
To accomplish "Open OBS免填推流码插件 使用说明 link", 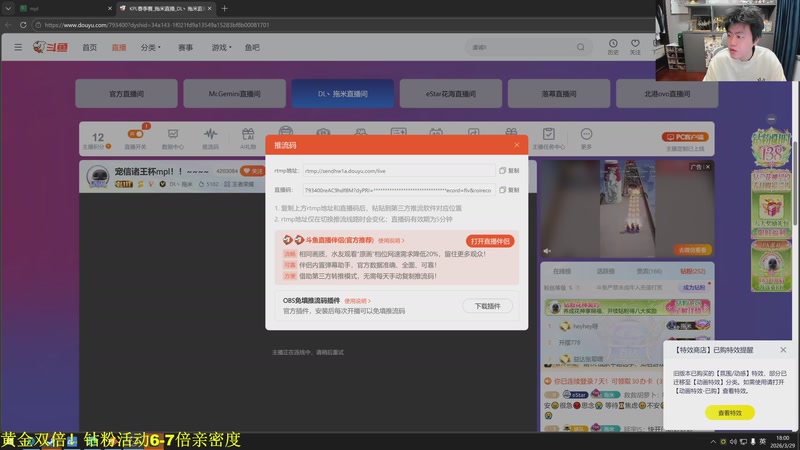I will pos(357,301).
